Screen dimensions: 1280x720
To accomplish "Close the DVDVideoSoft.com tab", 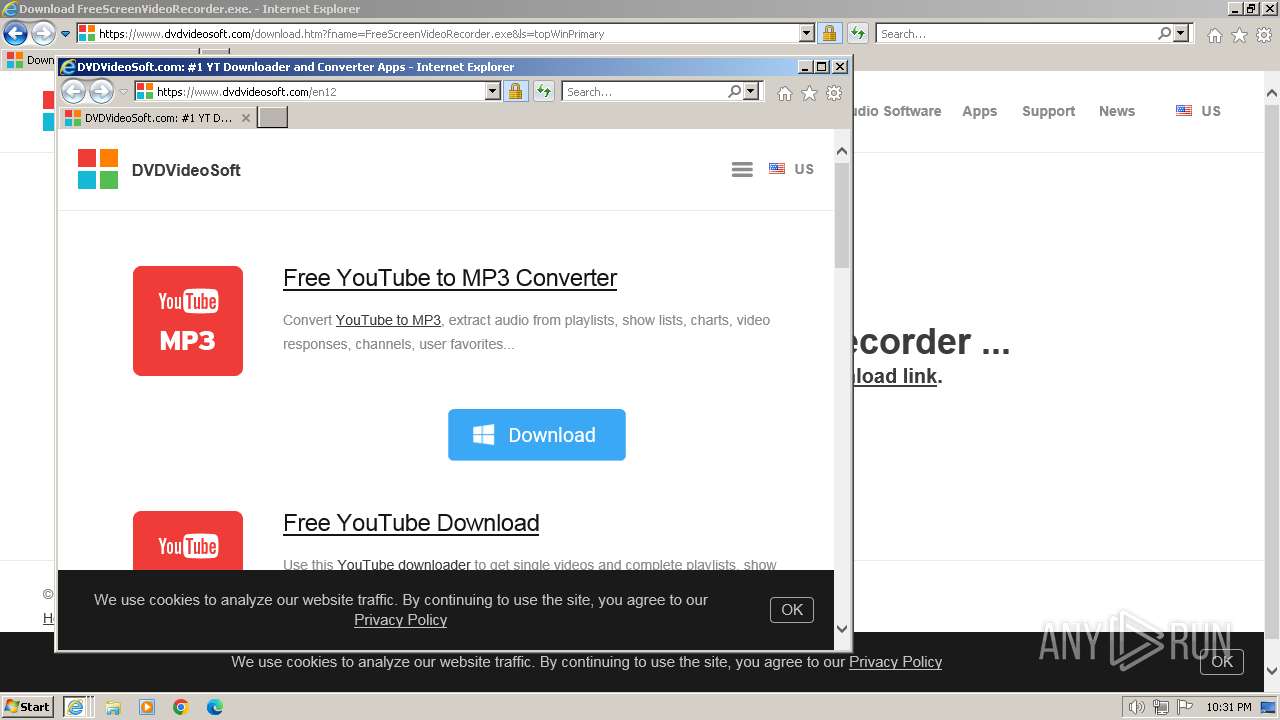I will click(246, 118).
